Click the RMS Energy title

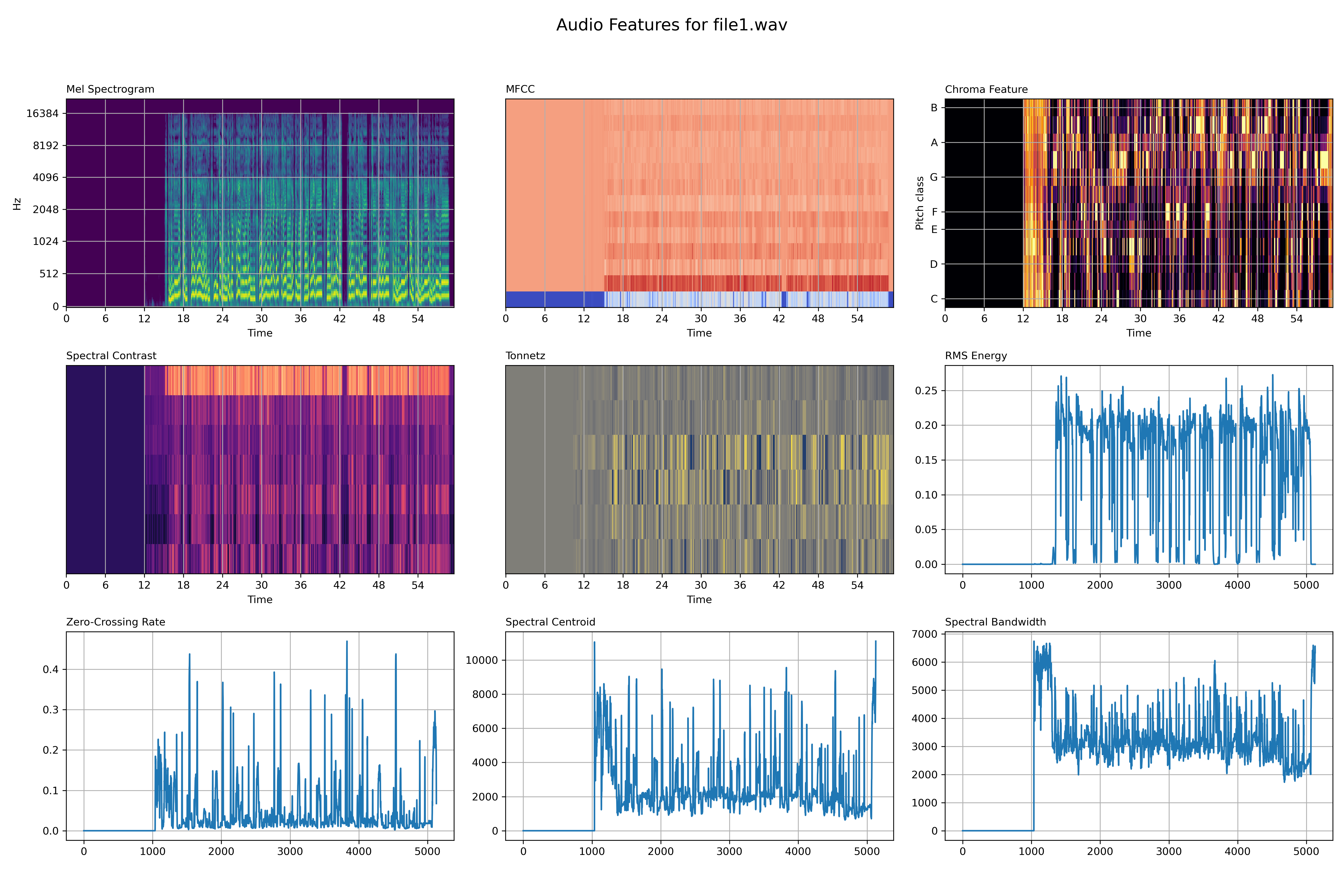click(976, 355)
